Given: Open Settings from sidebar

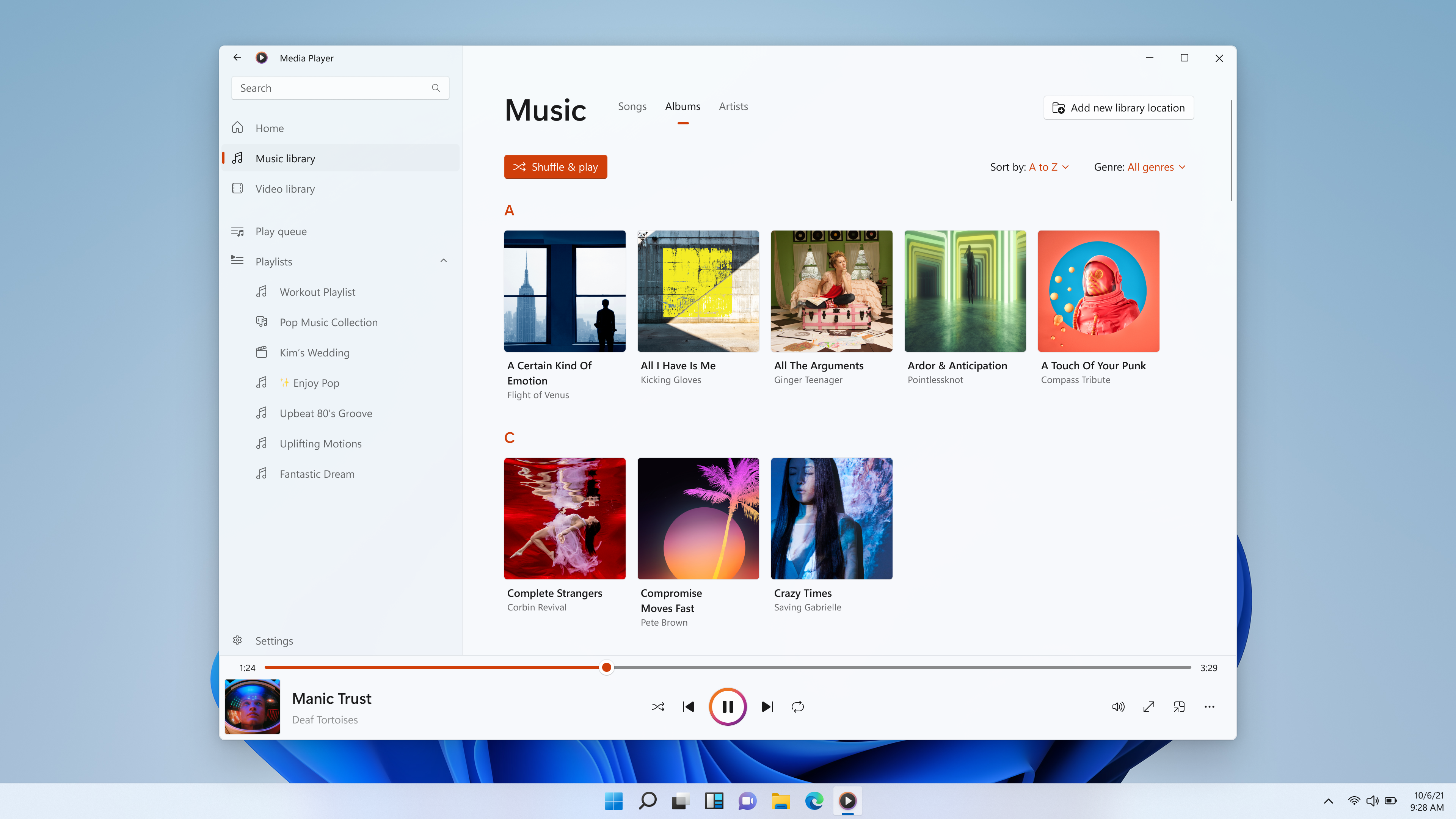Looking at the screenshot, I should (274, 640).
